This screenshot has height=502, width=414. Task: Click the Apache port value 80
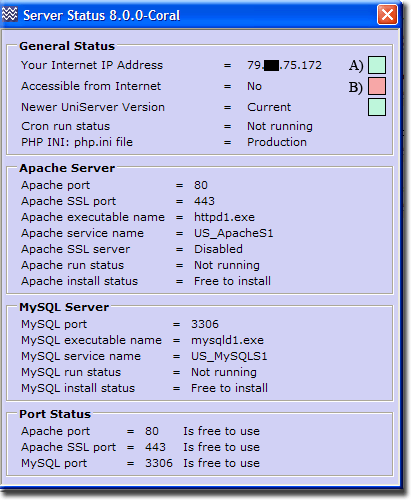click(201, 185)
